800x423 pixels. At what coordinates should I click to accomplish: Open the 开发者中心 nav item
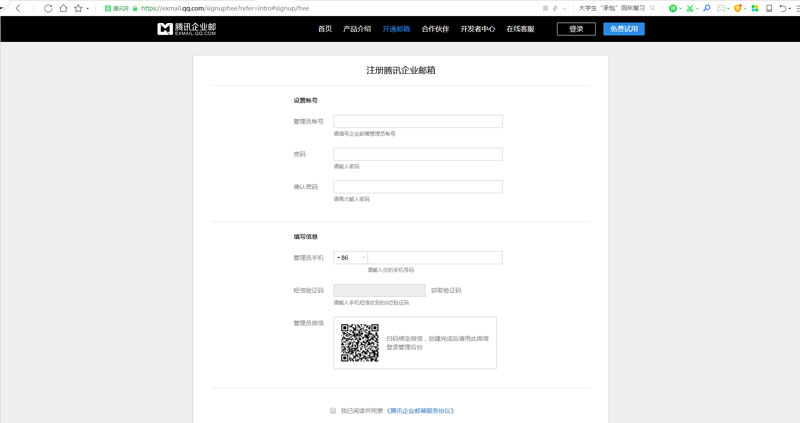tap(478, 29)
